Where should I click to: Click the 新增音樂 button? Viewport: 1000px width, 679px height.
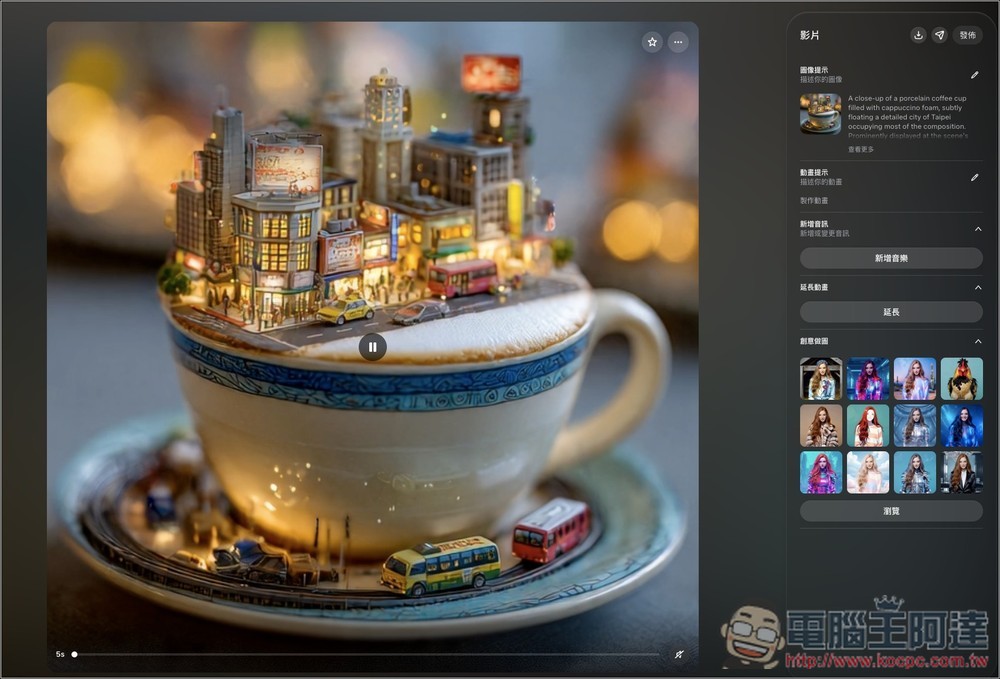point(890,258)
